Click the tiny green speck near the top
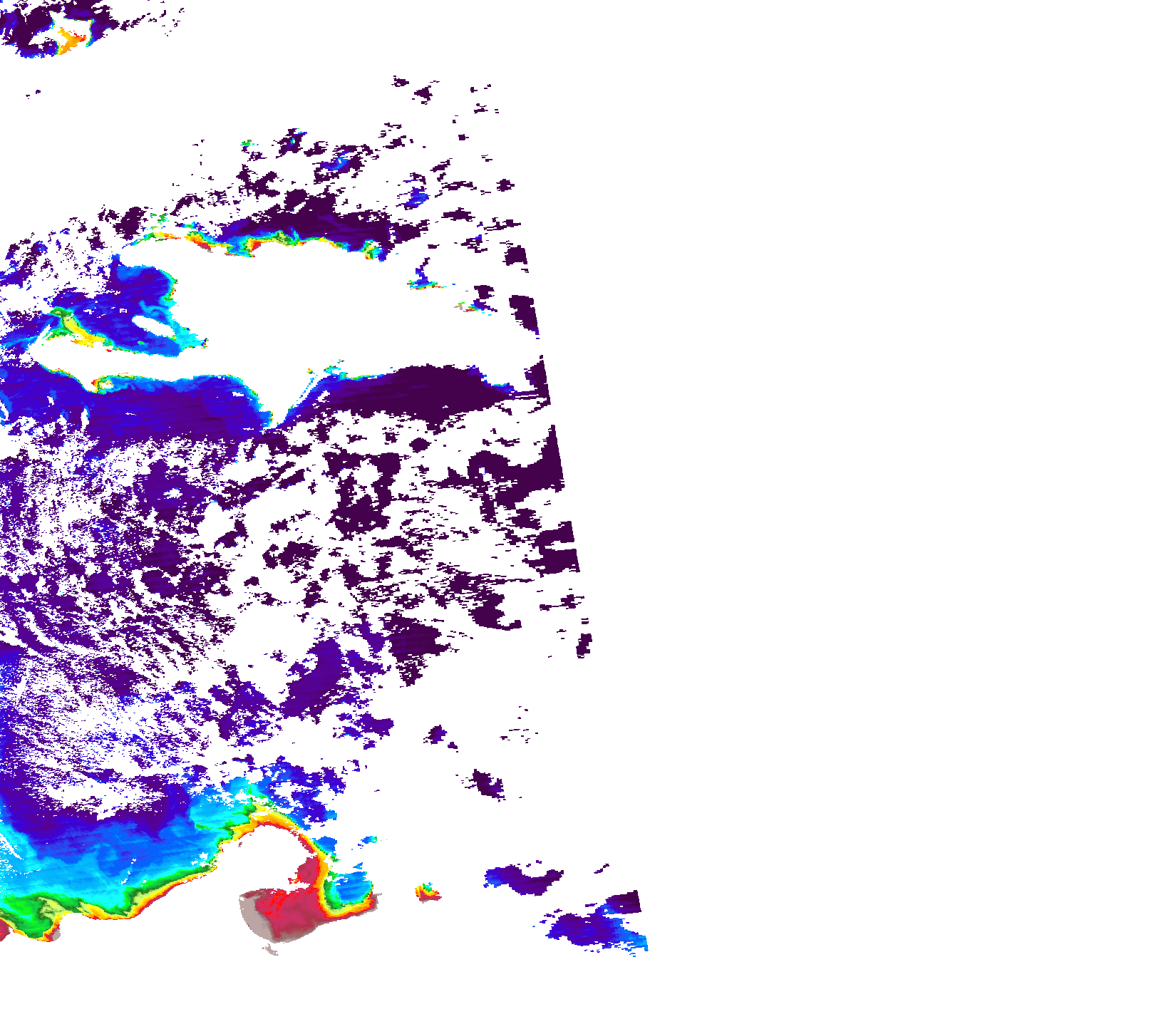This screenshot has width=1176, height=1019. tap(247, 143)
